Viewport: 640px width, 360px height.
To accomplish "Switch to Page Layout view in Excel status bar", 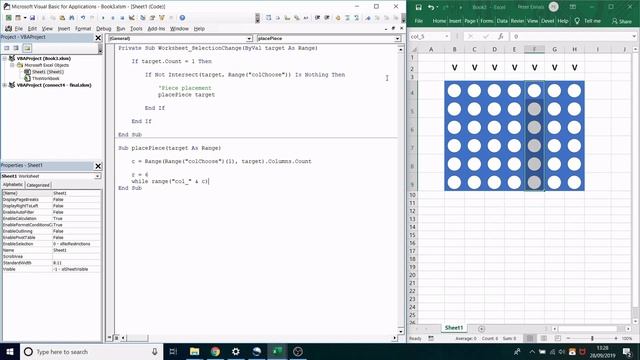I will pos(544,338).
